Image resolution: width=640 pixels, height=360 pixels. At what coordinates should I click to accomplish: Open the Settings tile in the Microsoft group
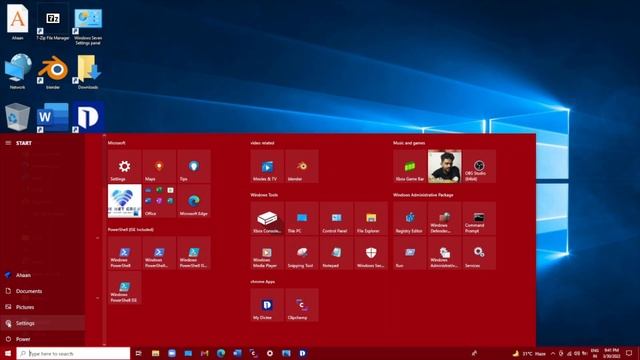pyautogui.click(x=124, y=166)
